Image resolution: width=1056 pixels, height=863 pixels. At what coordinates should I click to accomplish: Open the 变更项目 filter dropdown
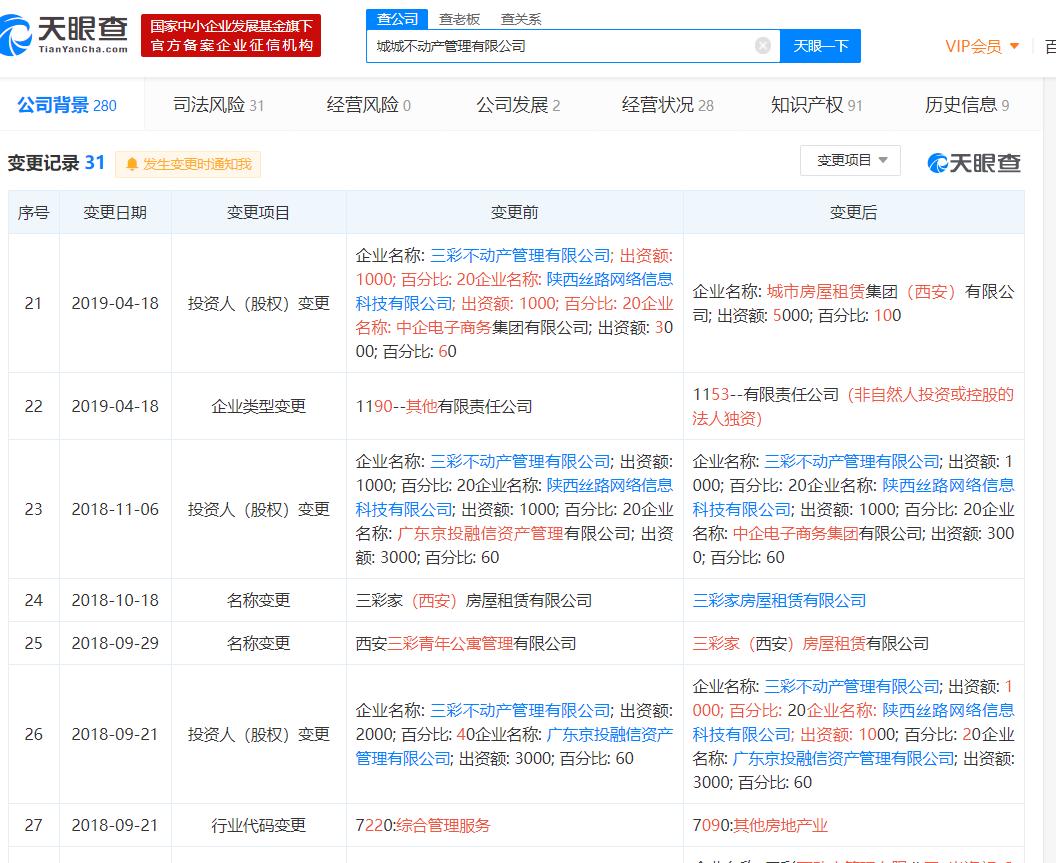pyautogui.click(x=850, y=160)
